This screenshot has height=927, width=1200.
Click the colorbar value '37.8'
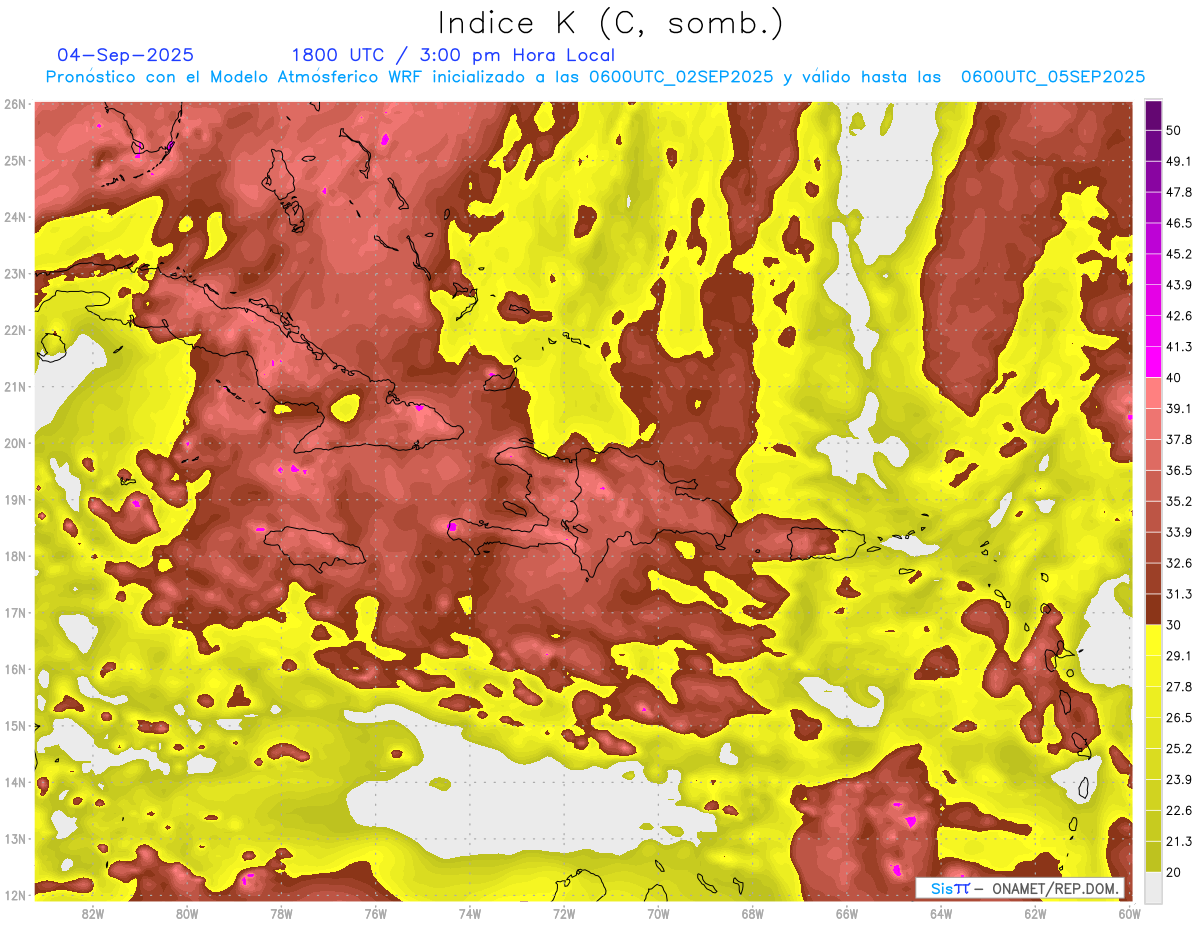pos(1179,439)
